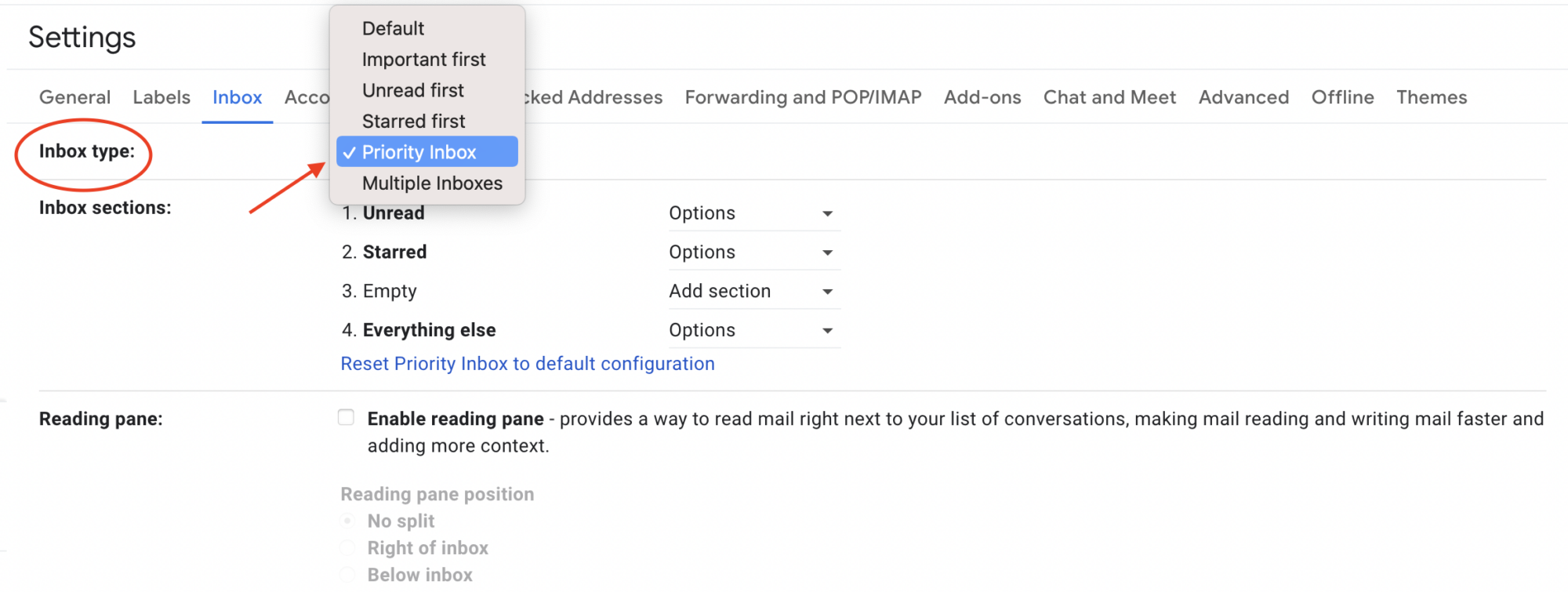Click Reset Priority Inbox to default configuration
Image resolution: width=1568 pixels, height=592 pixels.
(x=528, y=364)
